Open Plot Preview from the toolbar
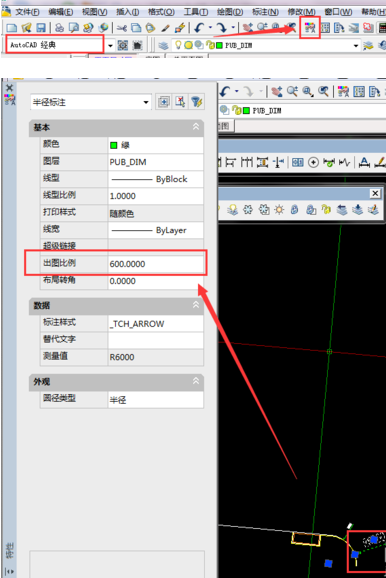Image resolution: width=386 pixels, height=578 pixels. click(74, 28)
